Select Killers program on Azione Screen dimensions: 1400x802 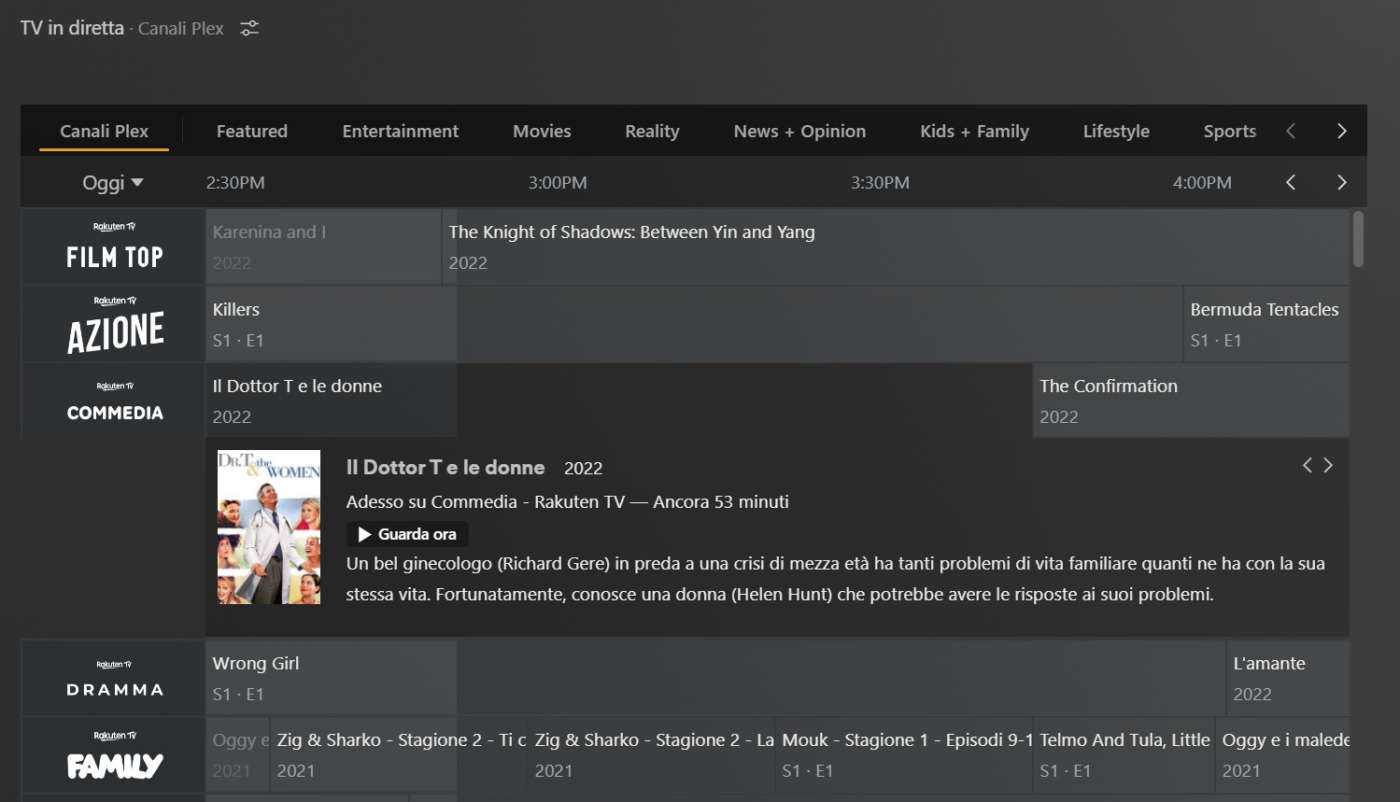tap(694, 324)
